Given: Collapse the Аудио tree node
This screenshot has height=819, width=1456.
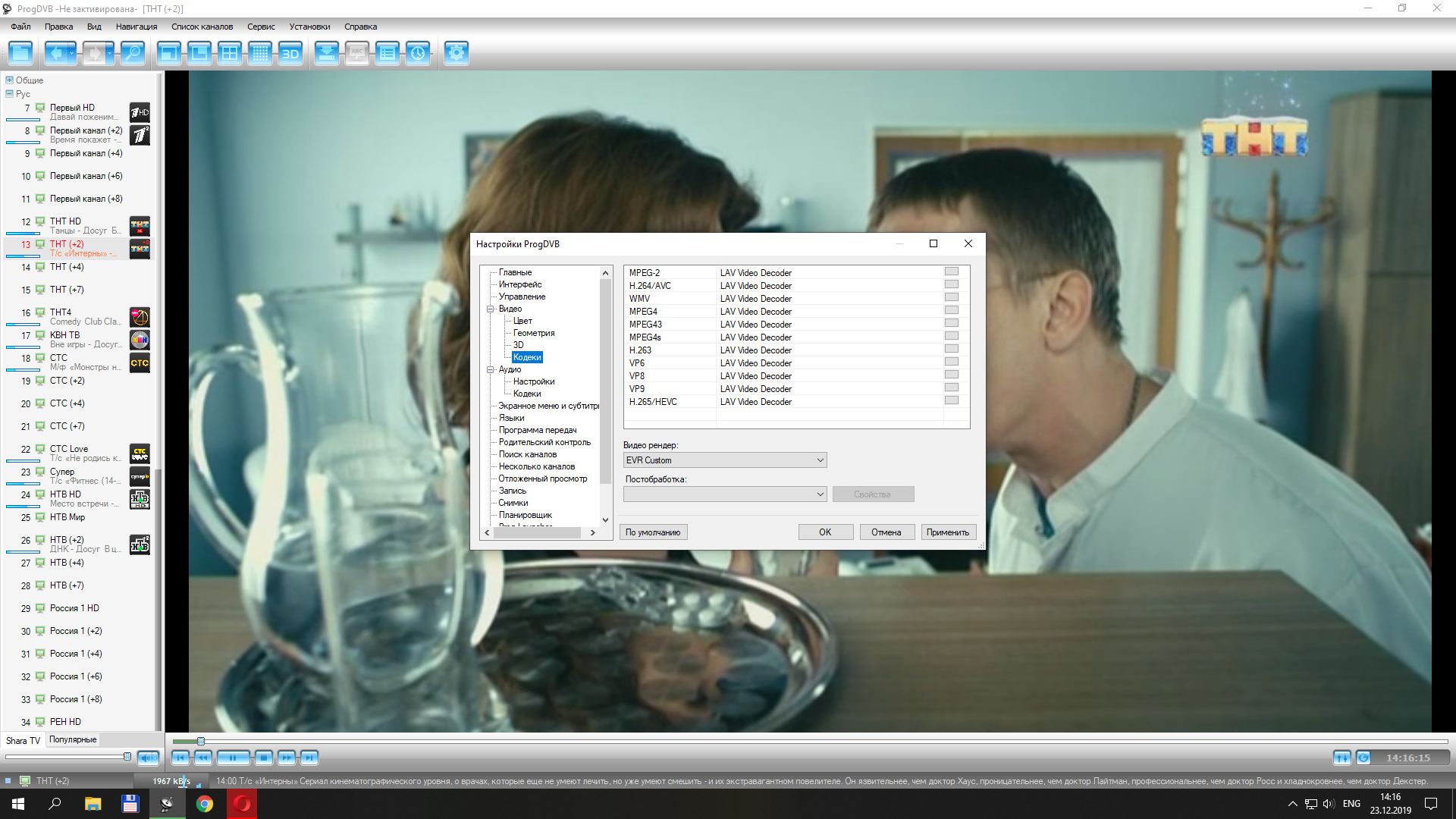Looking at the screenshot, I should click(491, 369).
